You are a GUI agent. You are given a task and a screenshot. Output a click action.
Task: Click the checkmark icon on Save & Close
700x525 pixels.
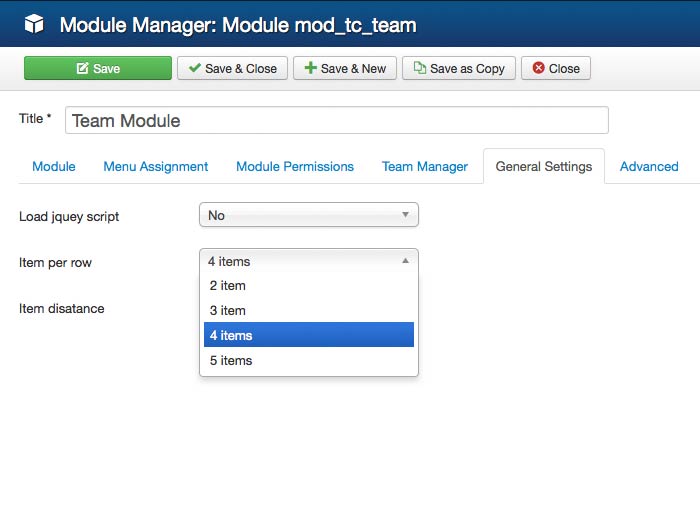pos(194,69)
